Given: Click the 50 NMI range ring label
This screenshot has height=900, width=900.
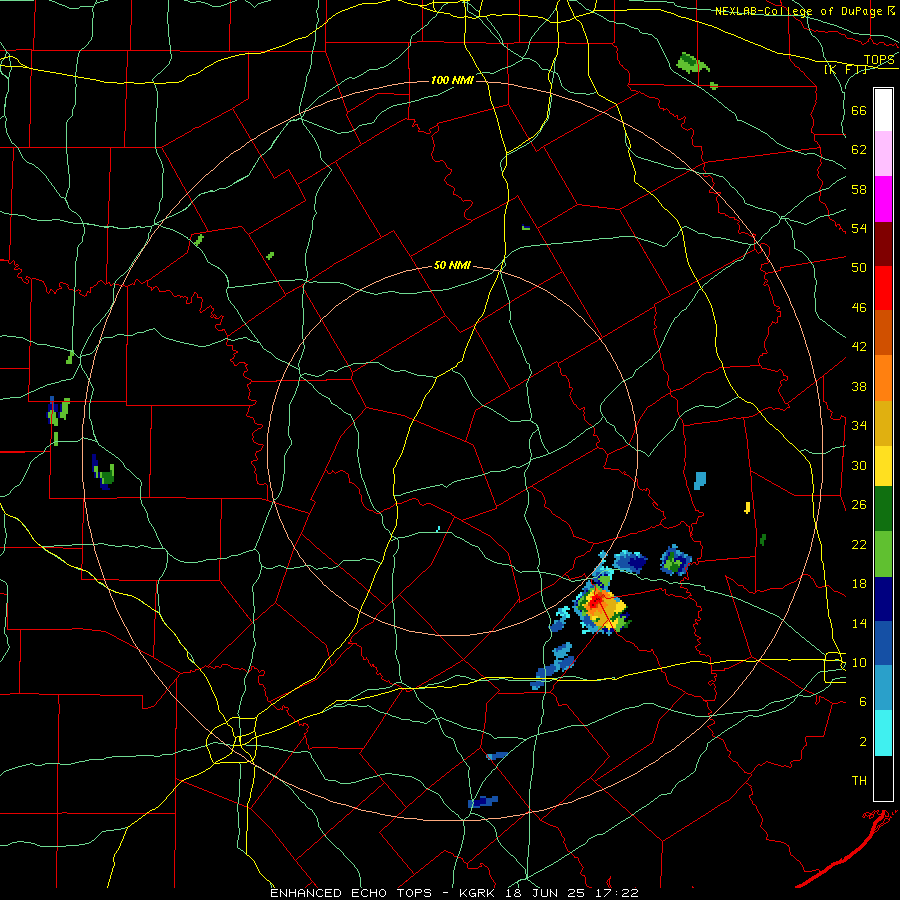Looking at the screenshot, I should pos(452,265).
